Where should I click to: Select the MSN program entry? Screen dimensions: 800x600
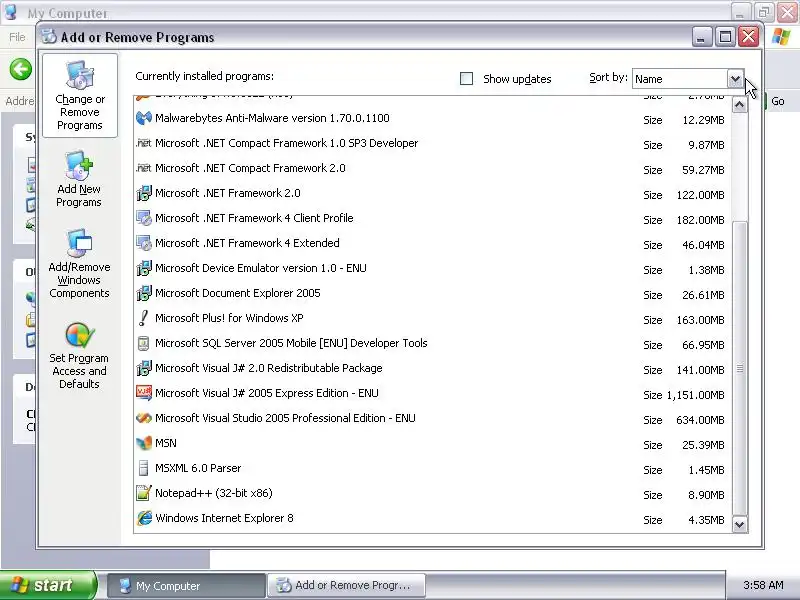pos(433,444)
